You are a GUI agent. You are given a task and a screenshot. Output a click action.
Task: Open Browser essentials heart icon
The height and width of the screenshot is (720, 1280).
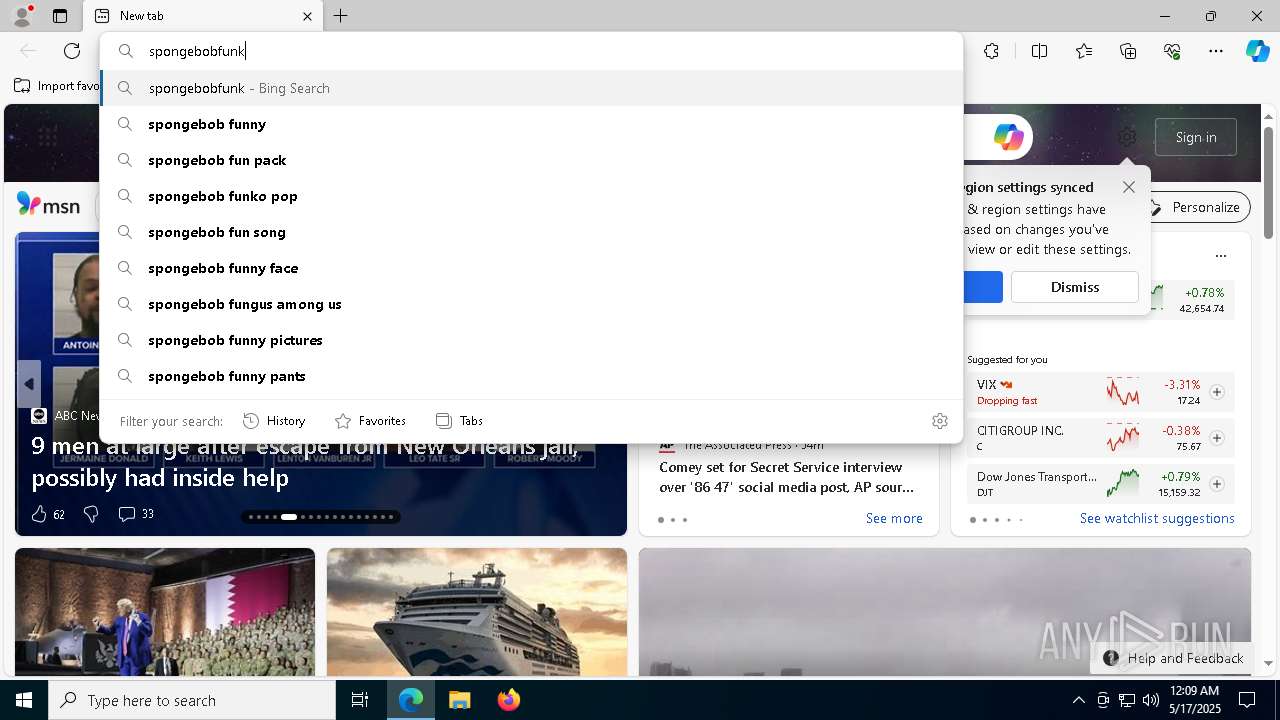tap(1172, 51)
